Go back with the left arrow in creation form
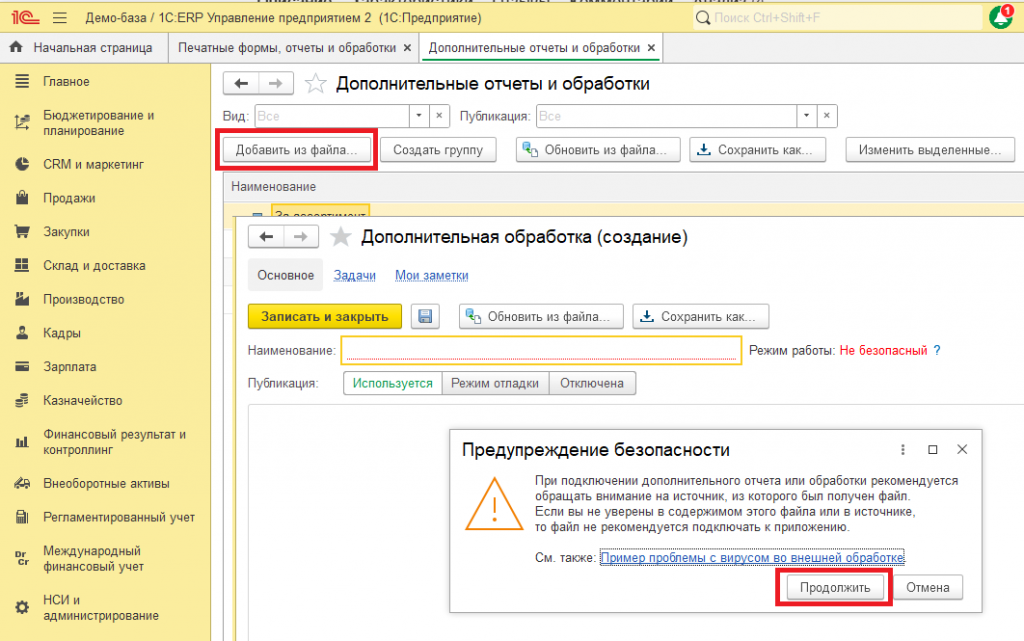1024x641 pixels. 266,237
